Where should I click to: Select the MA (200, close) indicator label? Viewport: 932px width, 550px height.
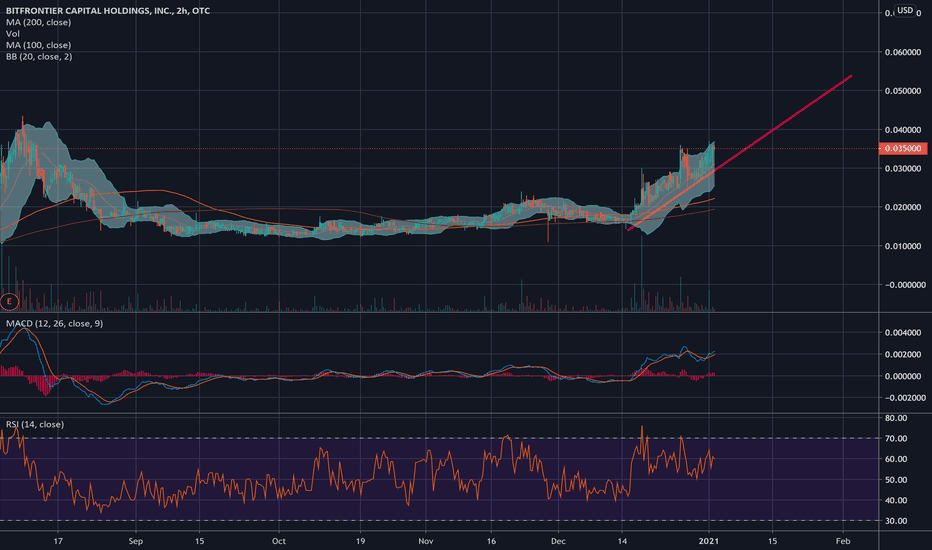[39, 22]
